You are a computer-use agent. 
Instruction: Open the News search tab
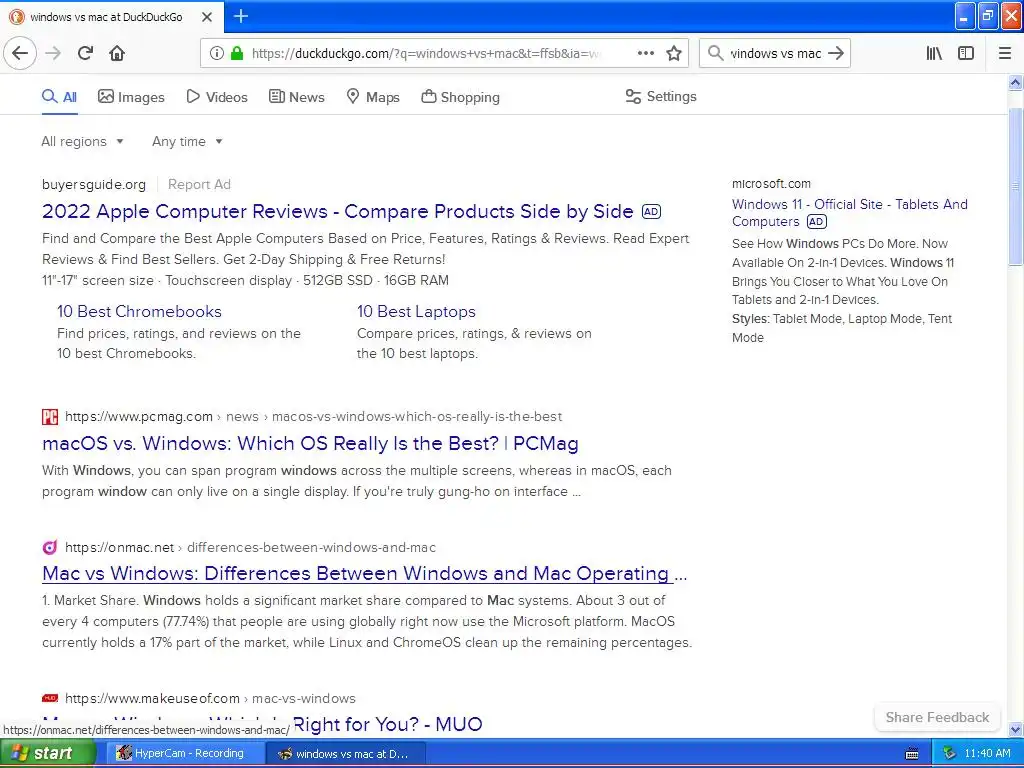point(296,97)
